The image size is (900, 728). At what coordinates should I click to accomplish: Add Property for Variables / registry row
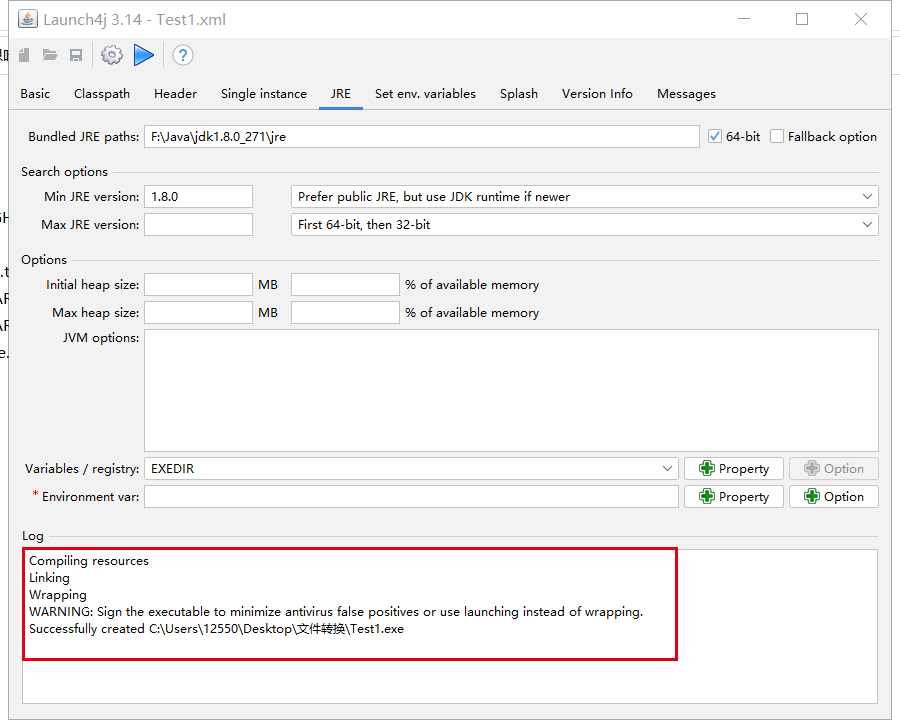(734, 468)
